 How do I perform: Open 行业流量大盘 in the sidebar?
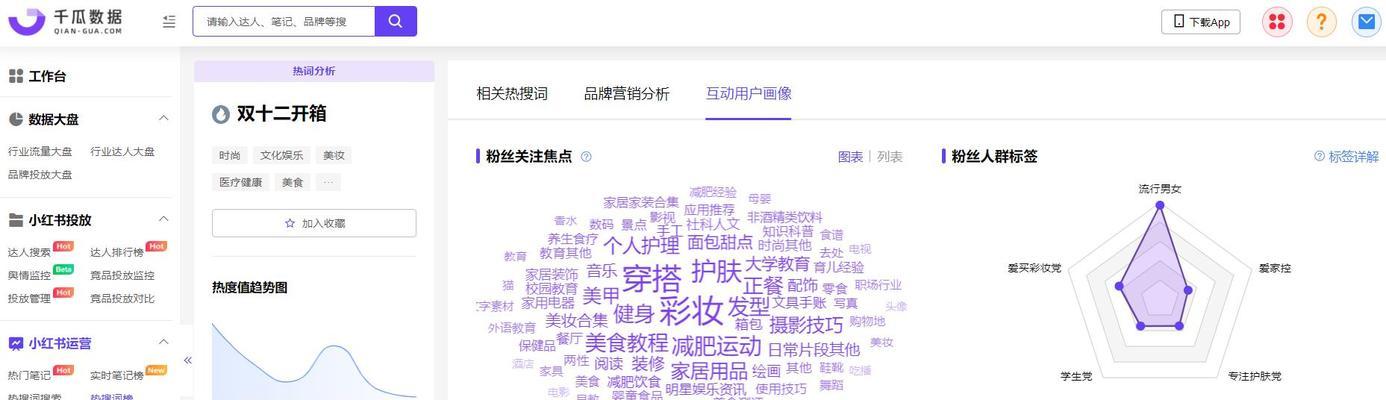pos(40,152)
